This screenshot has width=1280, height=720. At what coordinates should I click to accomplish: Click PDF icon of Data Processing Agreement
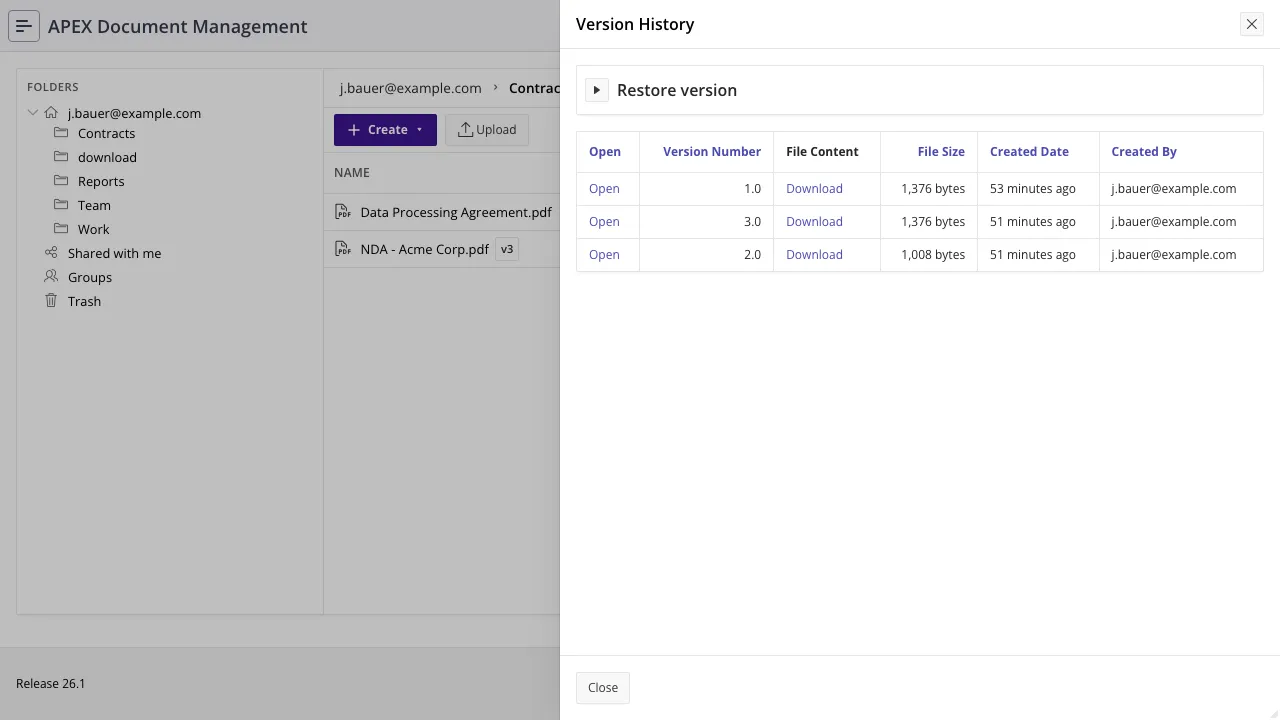click(x=343, y=212)
